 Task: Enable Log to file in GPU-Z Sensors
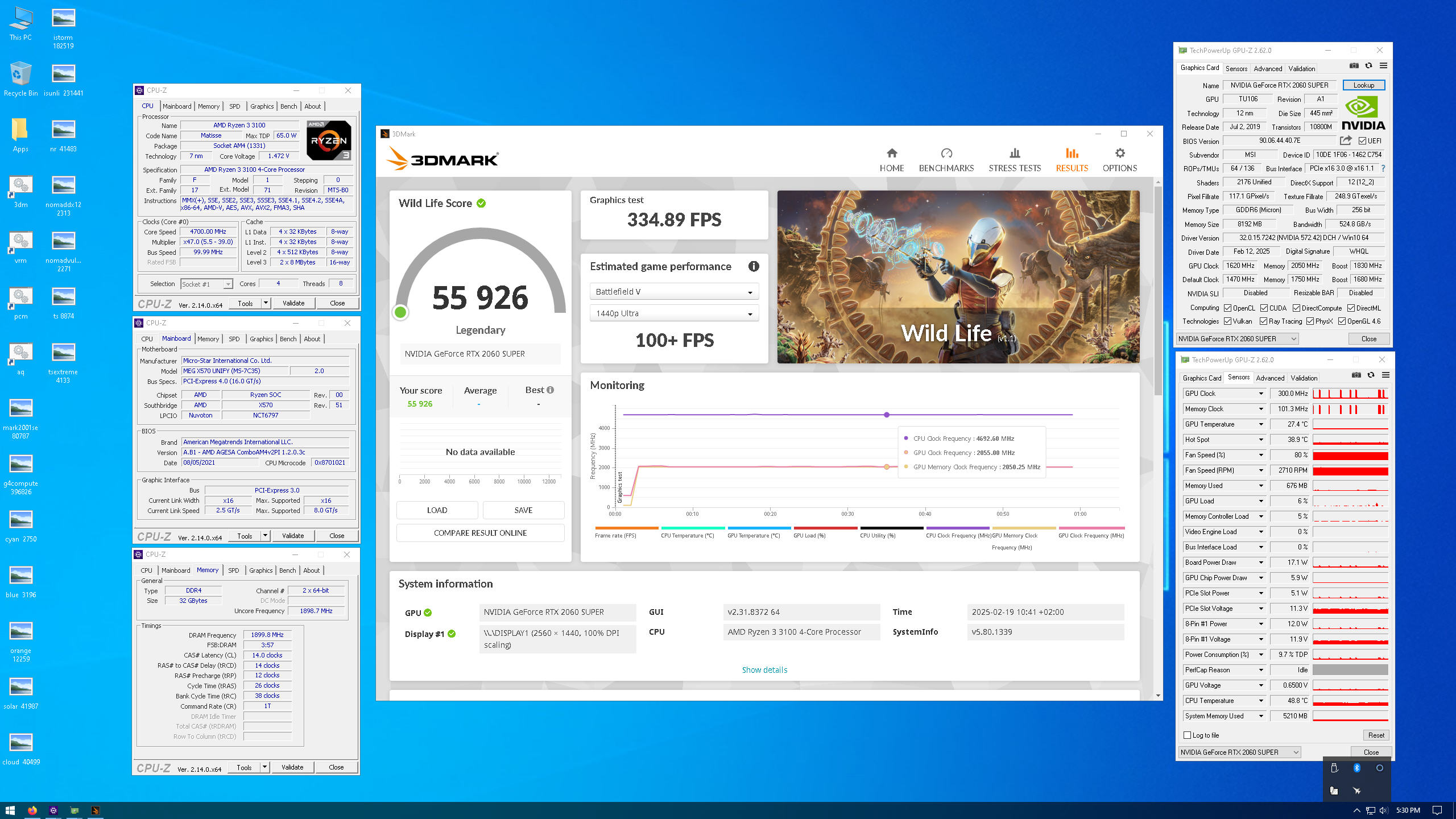point(1187,735)
